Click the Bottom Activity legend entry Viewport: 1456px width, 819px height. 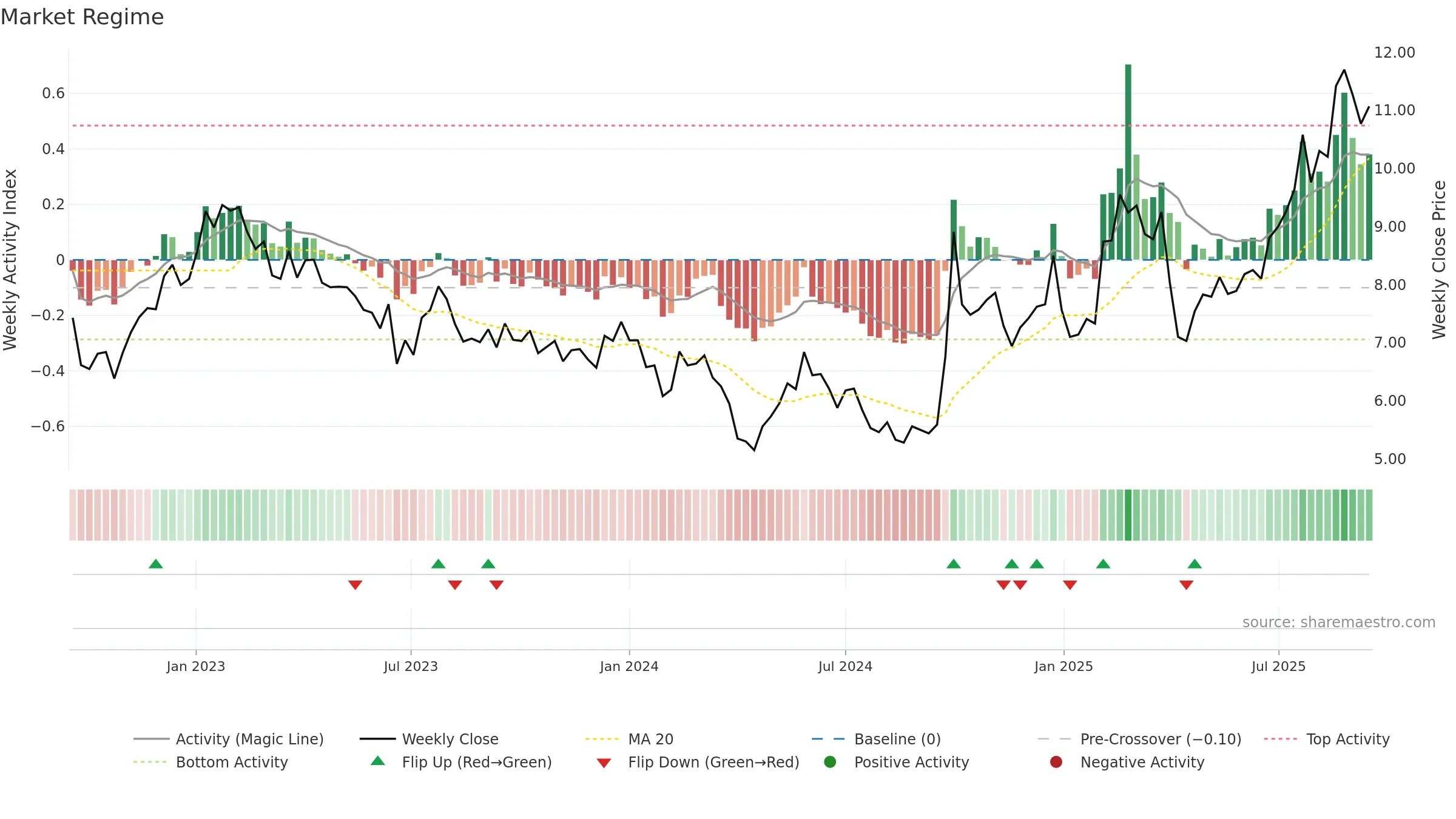pyautogui.click(x=211, y=762)
